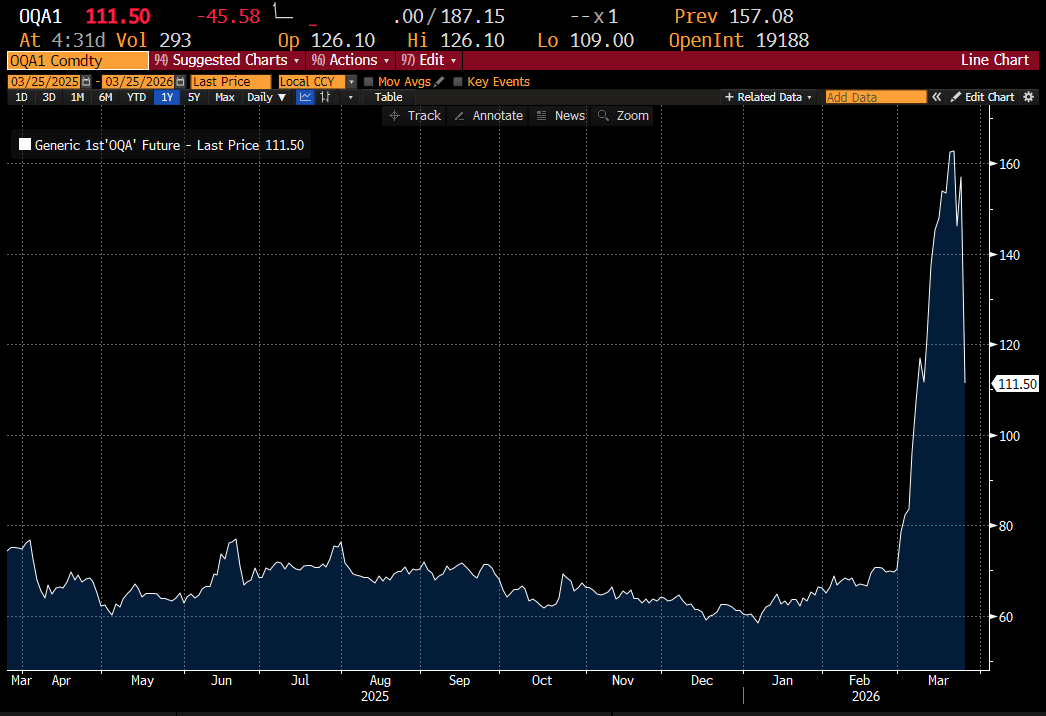The width and height of the screenshot is (1046, 716).
Task: Open the Related Data dropdown
Action: pos(768,97)
